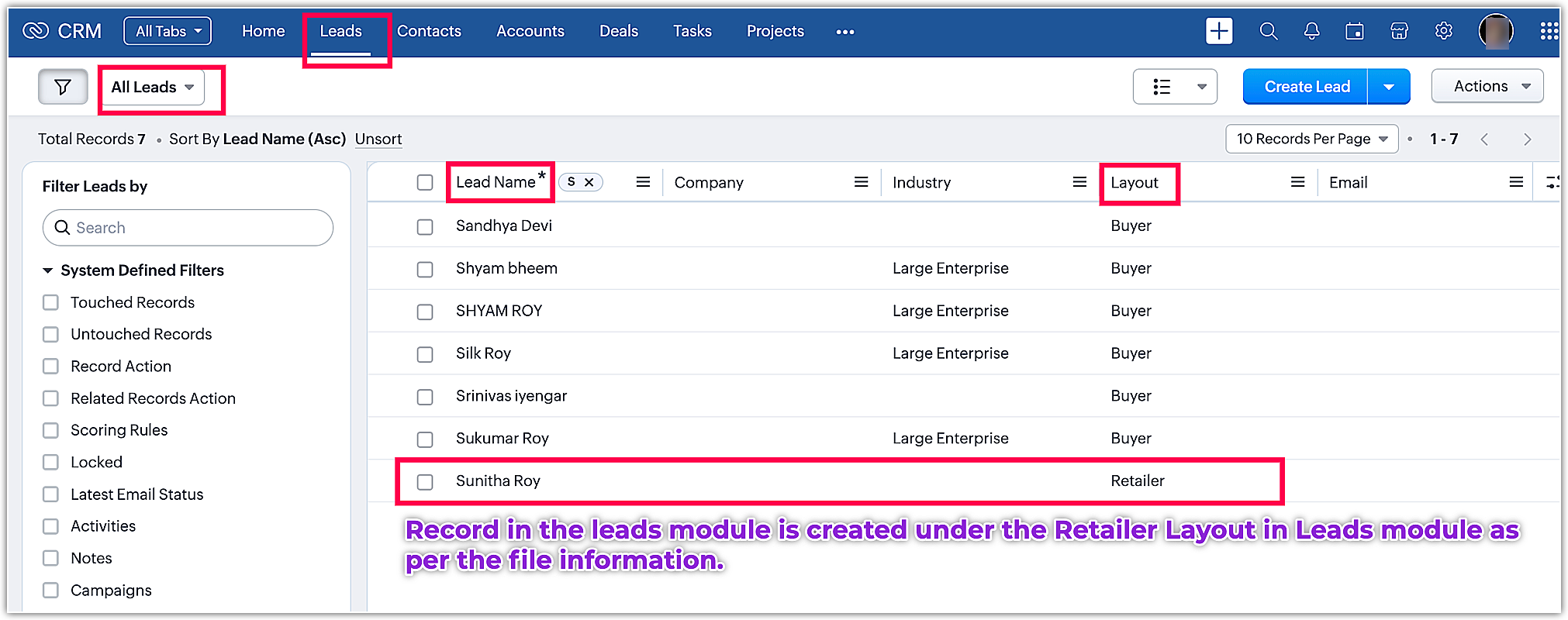Check the Scoring Rules filter

tap(51, 430)
